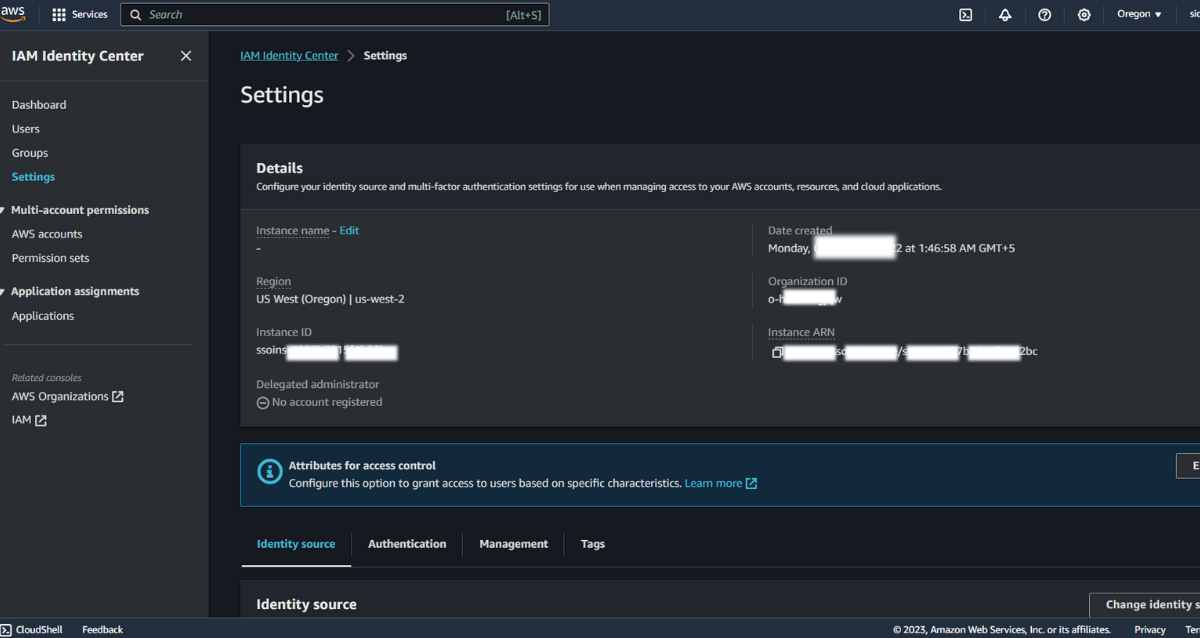1200x638 pixels.
Task: Click external link icon beside AWS Organizations
Action: [x=118, y=397]
